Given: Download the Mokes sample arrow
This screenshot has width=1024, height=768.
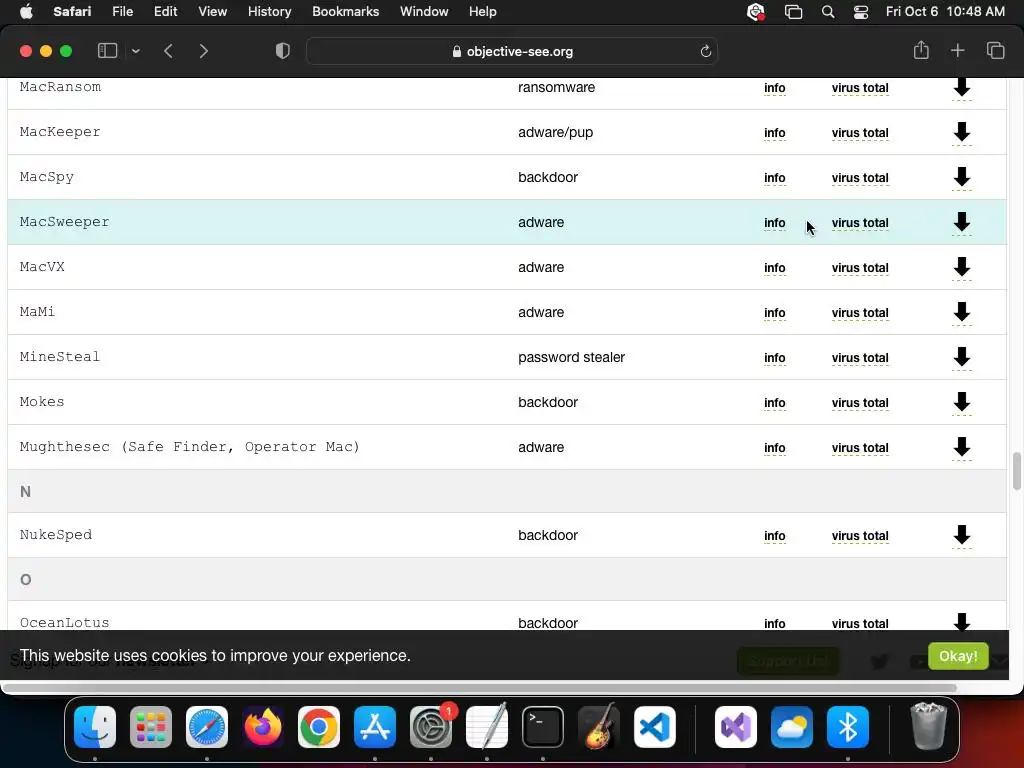Looking at the screenshot, I should point(961,402).
